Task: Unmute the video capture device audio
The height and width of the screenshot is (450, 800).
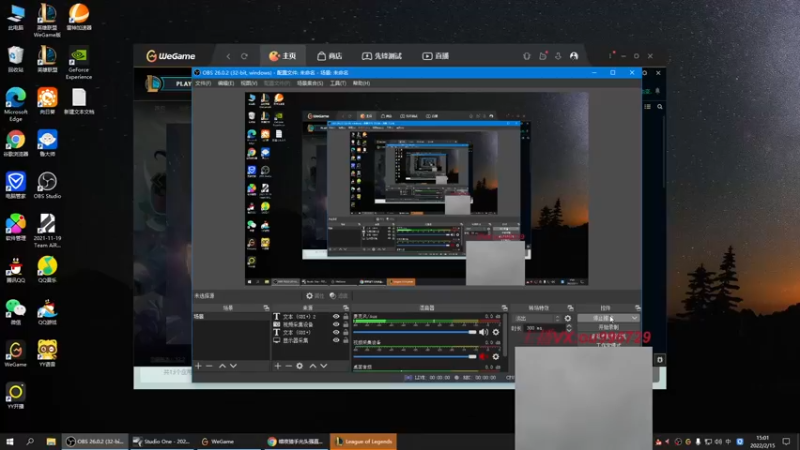Action: [x=483, y=356]
